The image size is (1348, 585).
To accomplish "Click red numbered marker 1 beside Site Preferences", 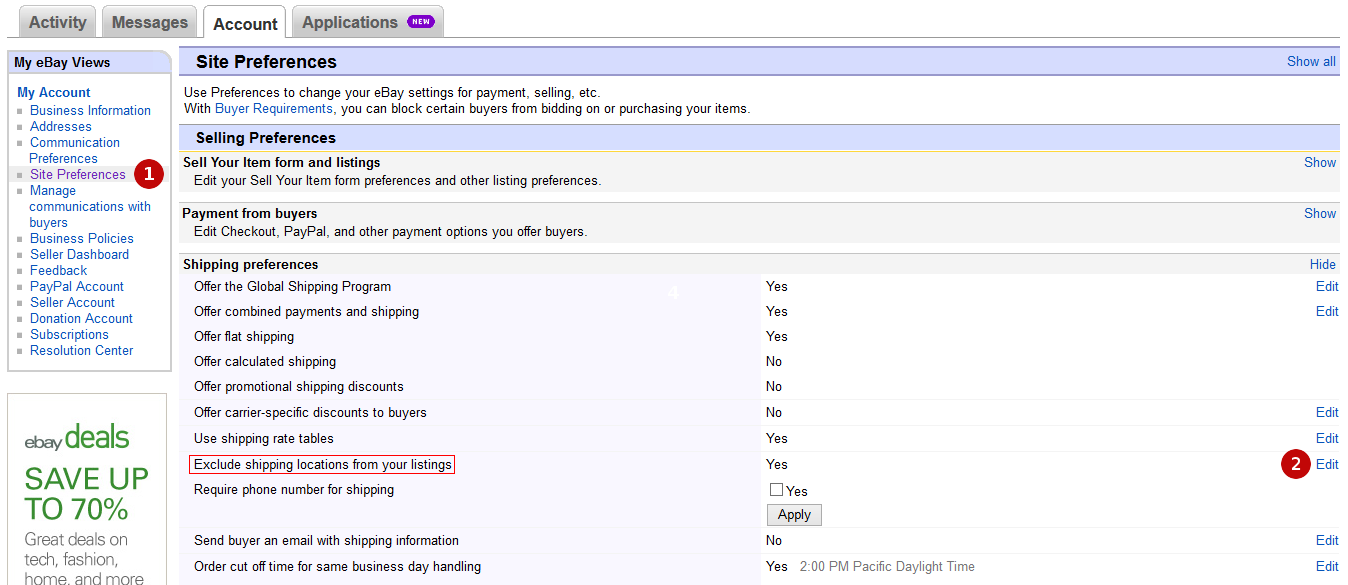I will tap(148, 174).
